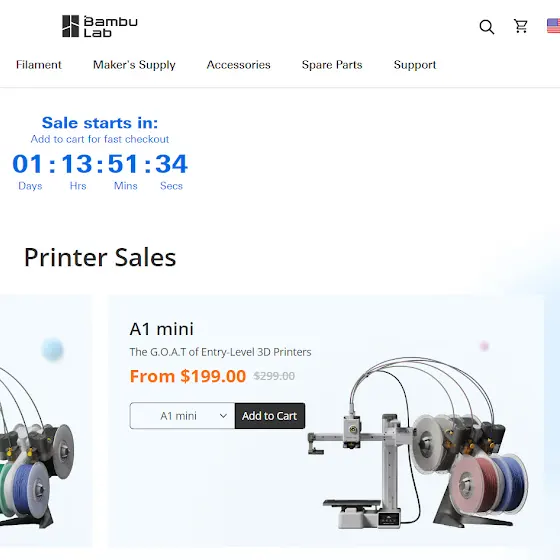Expand the A1 mini variant dropdown
The height and width of the screenshot is (560, 560).
pos(182,416)
